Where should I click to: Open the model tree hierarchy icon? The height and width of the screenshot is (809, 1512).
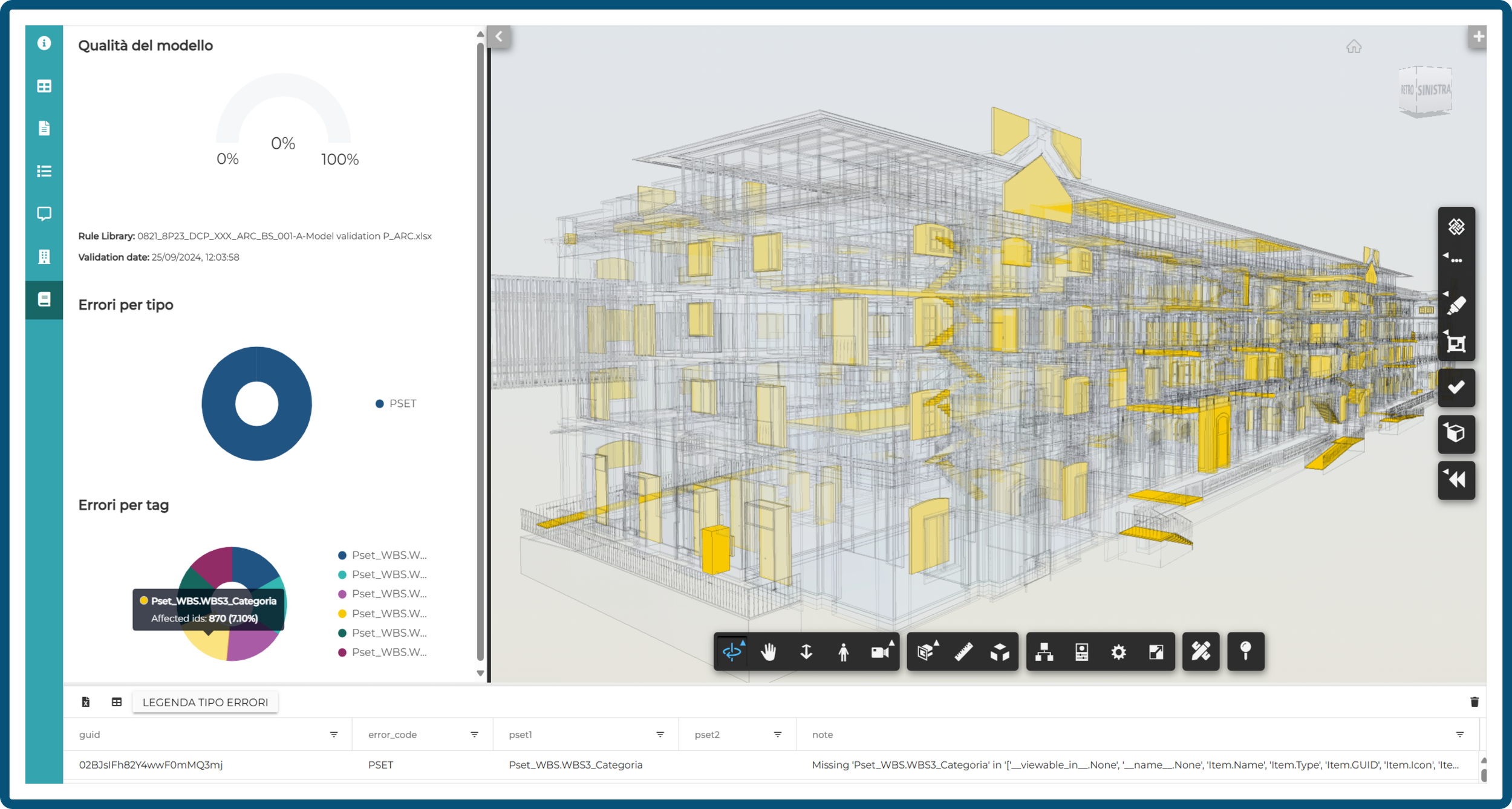pos(1044,652)
